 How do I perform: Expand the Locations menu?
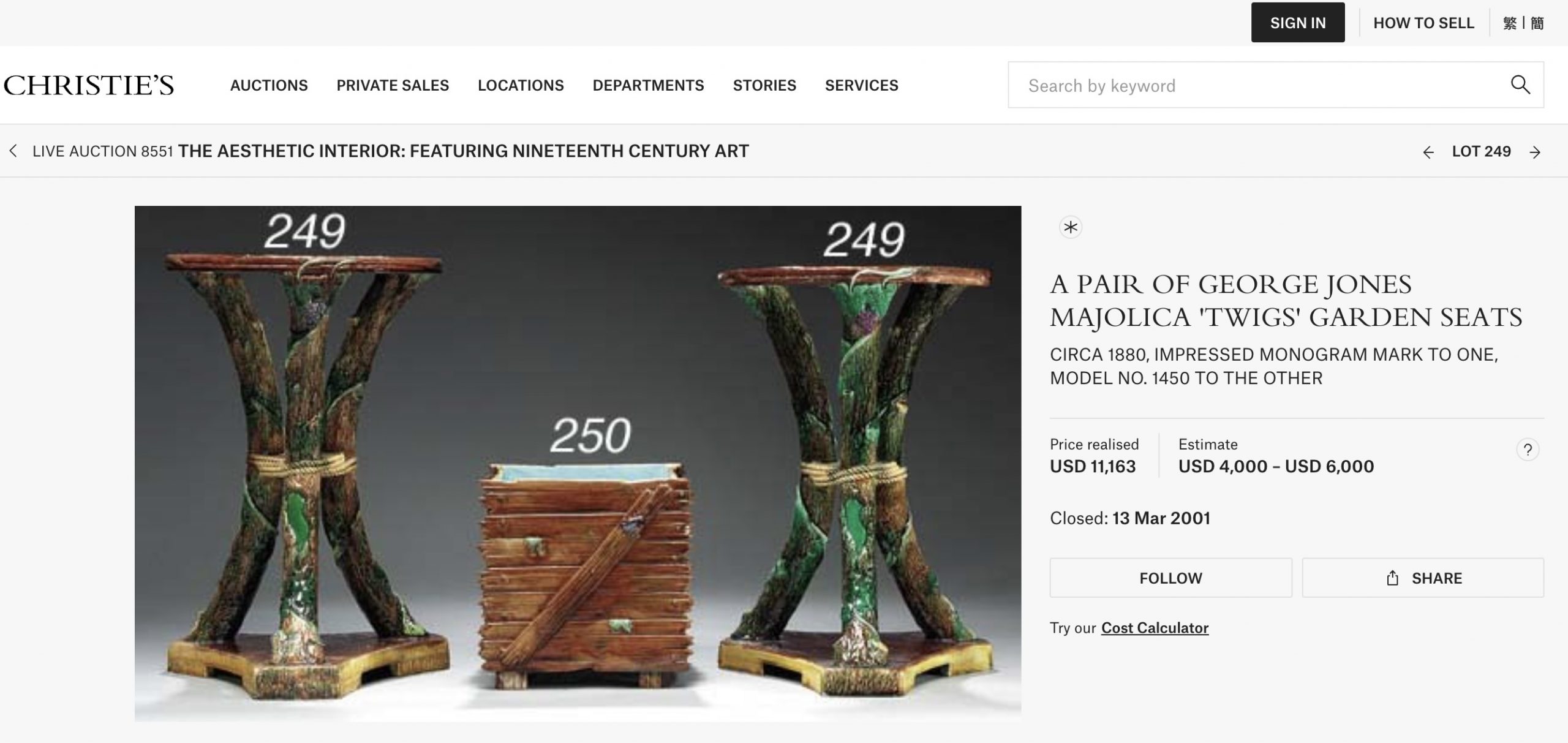tap(521, 85)
